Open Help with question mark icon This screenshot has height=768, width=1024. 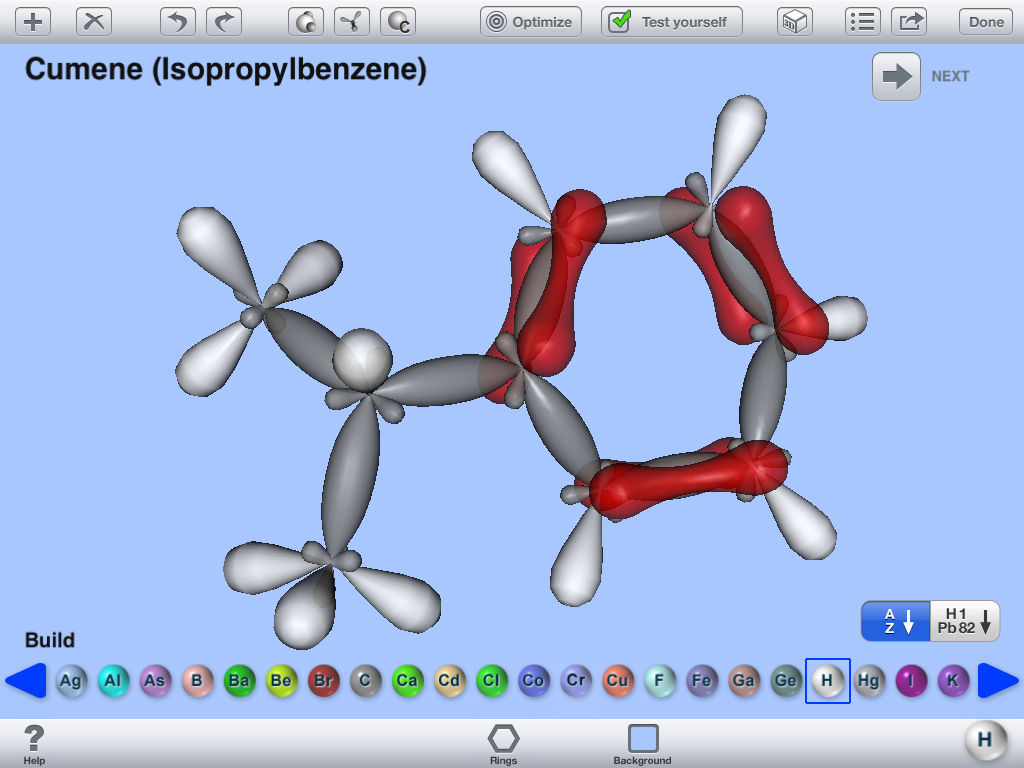pyautogui.click(x=34, y=744)
